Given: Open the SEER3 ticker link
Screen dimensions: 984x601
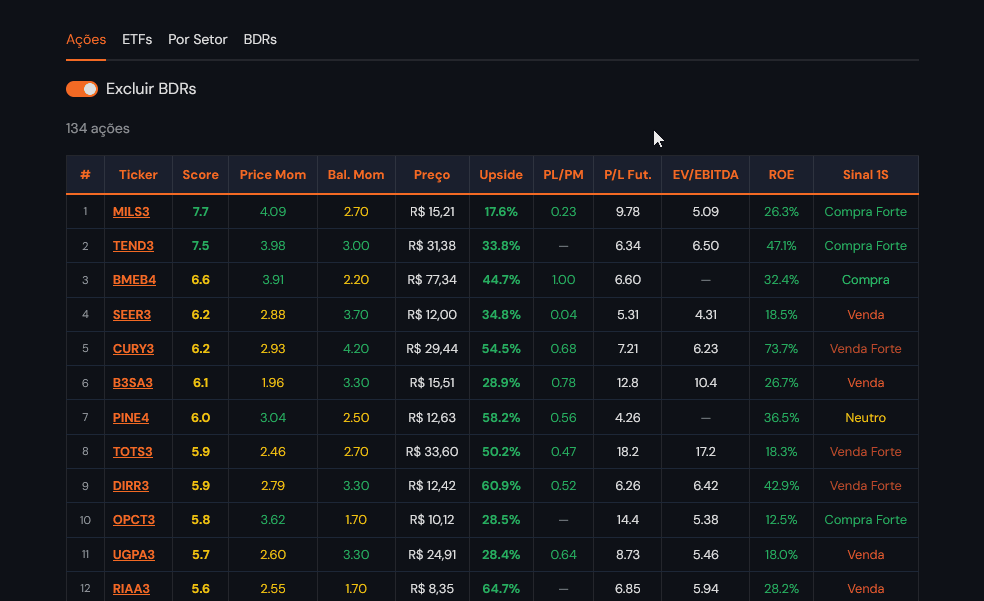Looking at the screenshot, I should (x=132, y=315).
